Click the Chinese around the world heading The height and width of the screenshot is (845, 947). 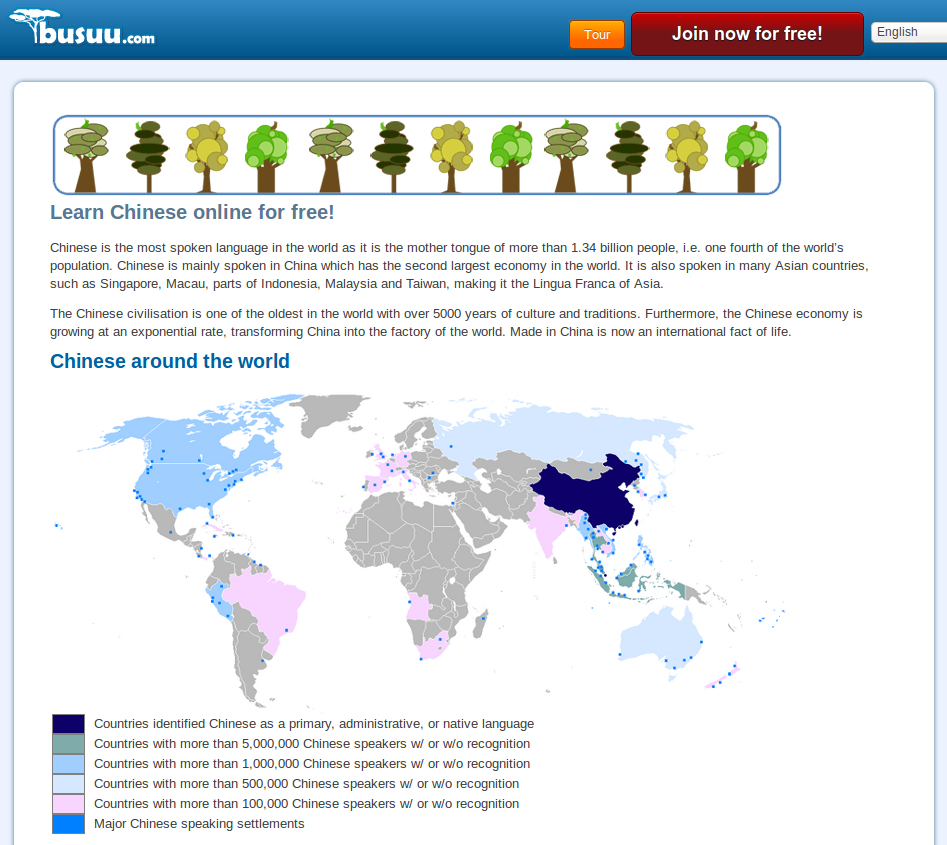tap(170, 361)
